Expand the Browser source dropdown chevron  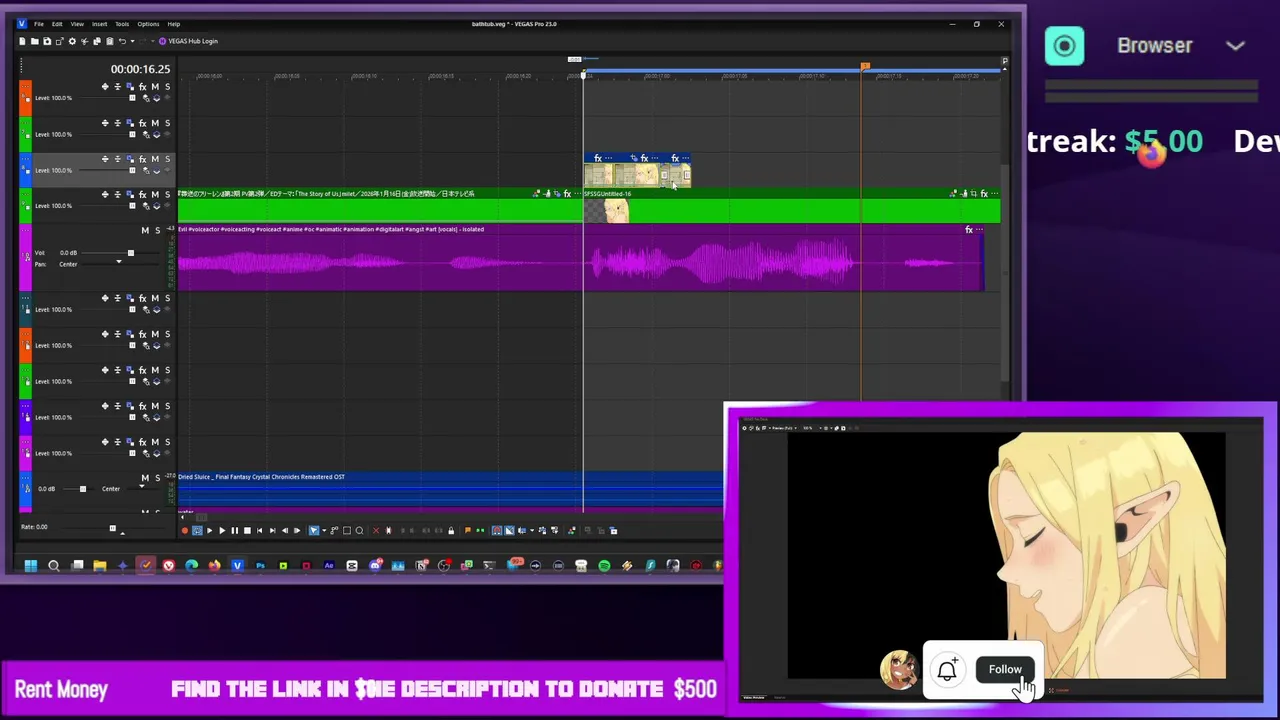tap(1235, 46)
